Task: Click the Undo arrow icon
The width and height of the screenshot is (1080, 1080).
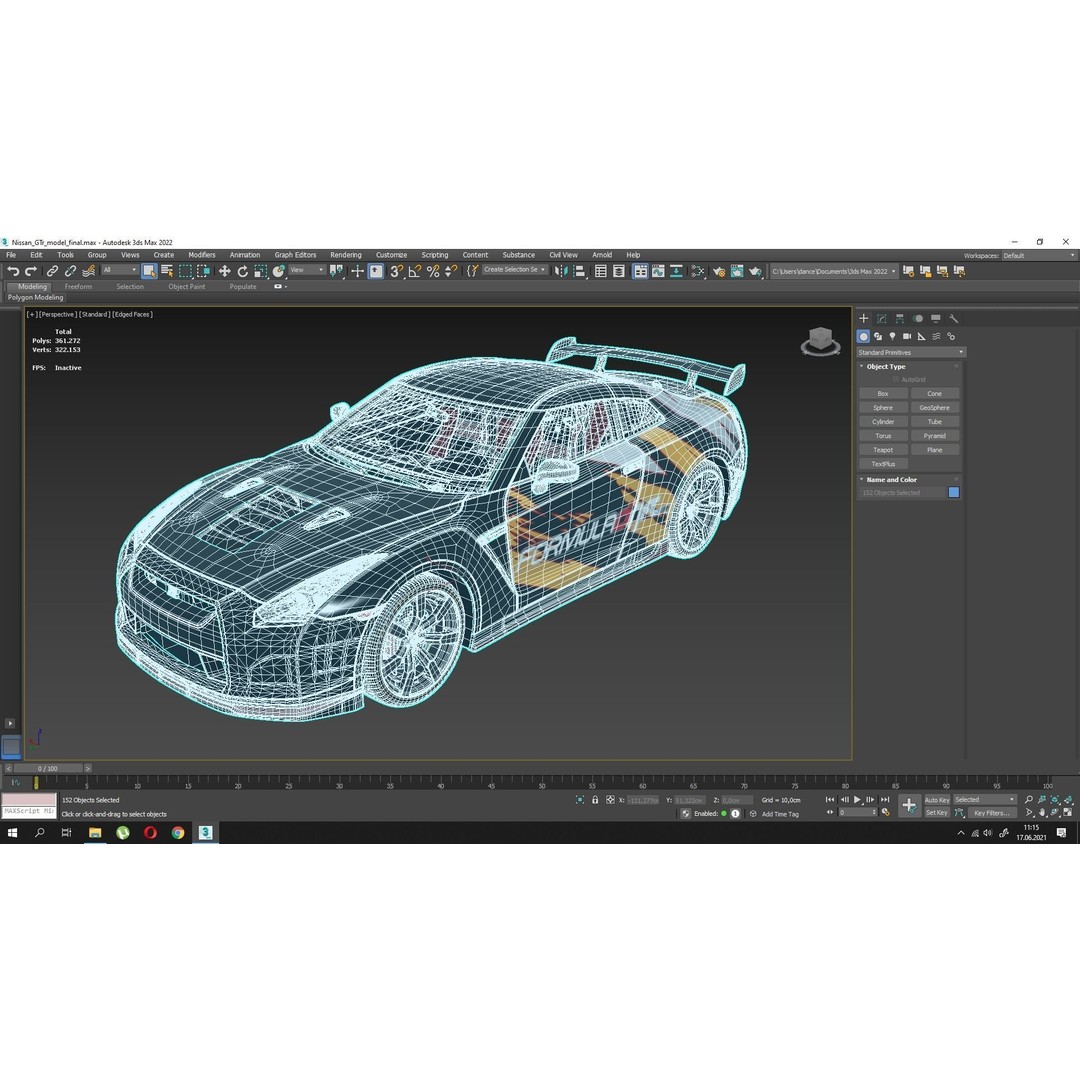Action: (13, 271)
